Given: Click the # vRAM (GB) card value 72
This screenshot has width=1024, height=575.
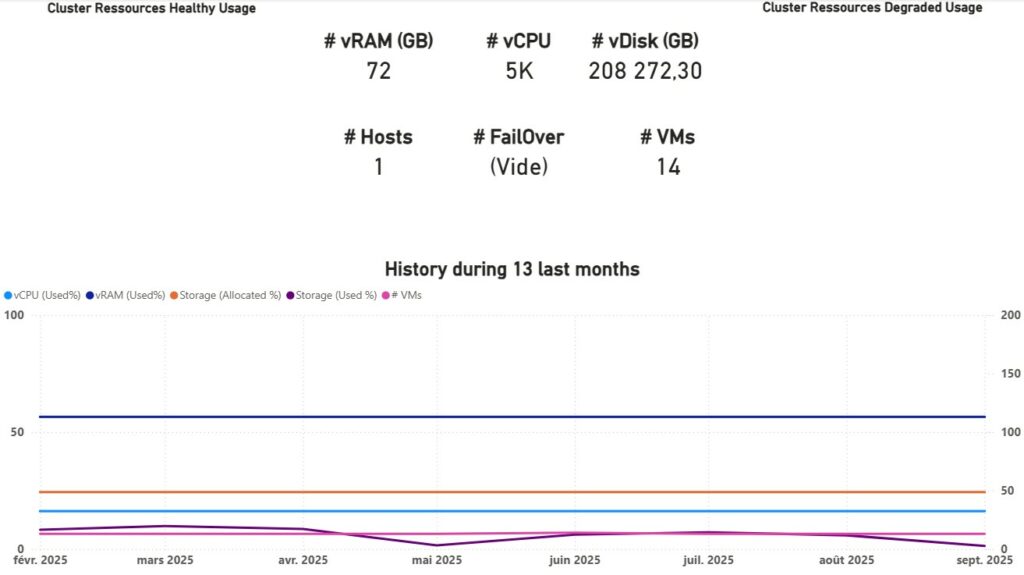Looking at the screenshot, I should point(378,72).
